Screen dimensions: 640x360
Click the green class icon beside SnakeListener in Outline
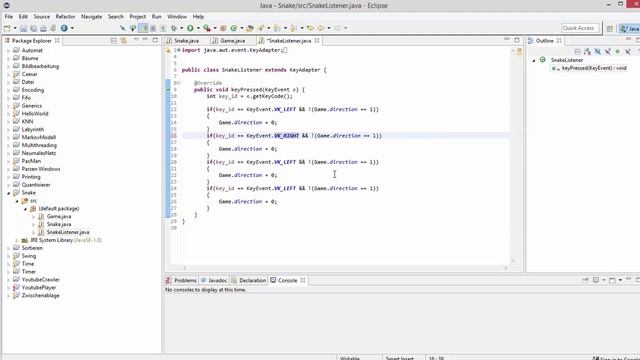point(542,60)
